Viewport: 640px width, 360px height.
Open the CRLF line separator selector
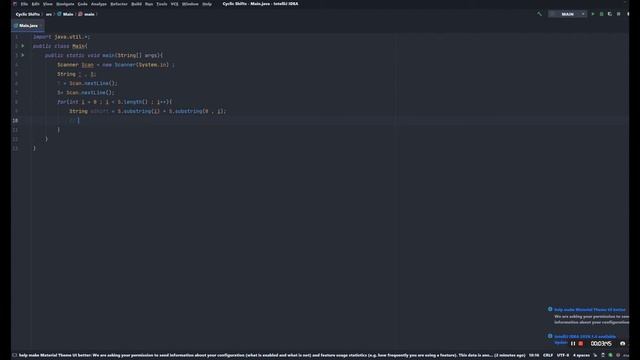pyautogui.click(x=548, y=355)
